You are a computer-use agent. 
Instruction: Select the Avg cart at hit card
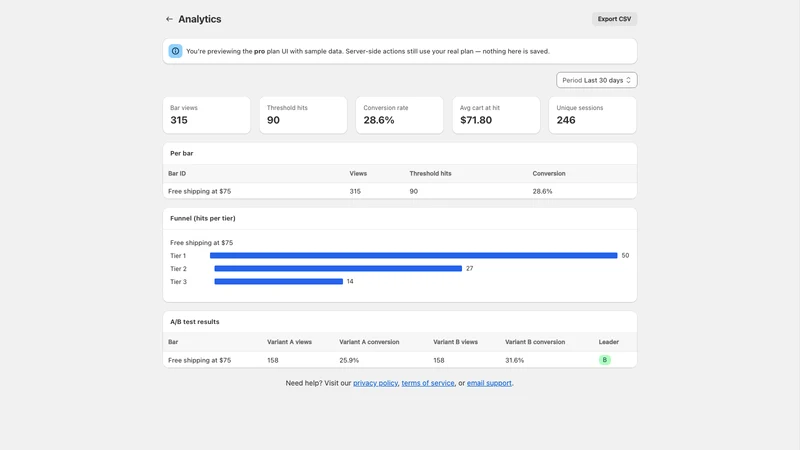tap(496, 115)
